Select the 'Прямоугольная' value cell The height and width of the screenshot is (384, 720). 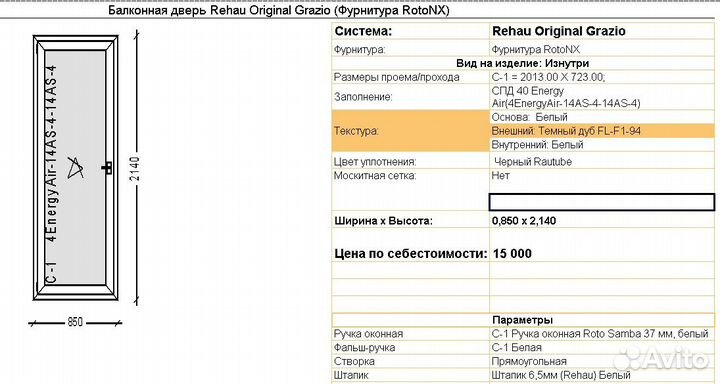point(602,361)
